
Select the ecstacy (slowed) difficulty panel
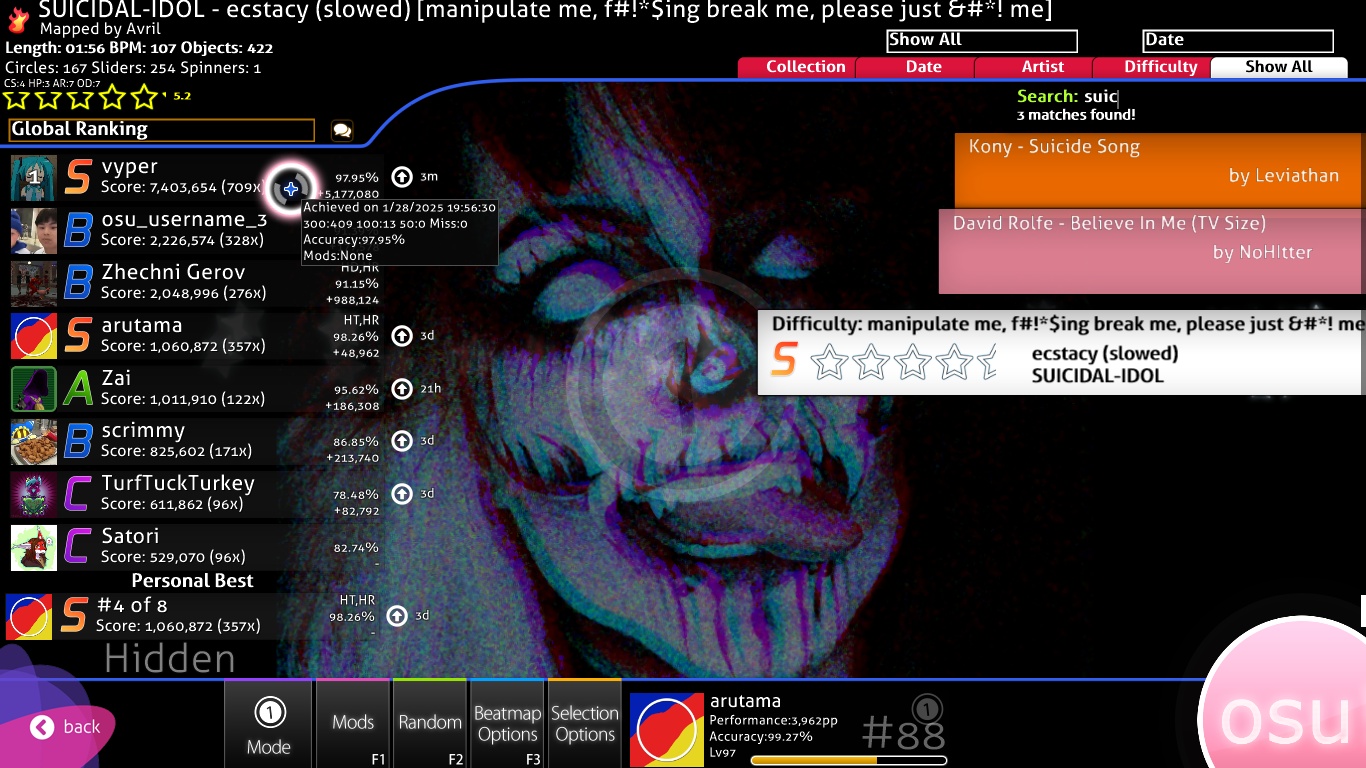[x=1062, y=352]
